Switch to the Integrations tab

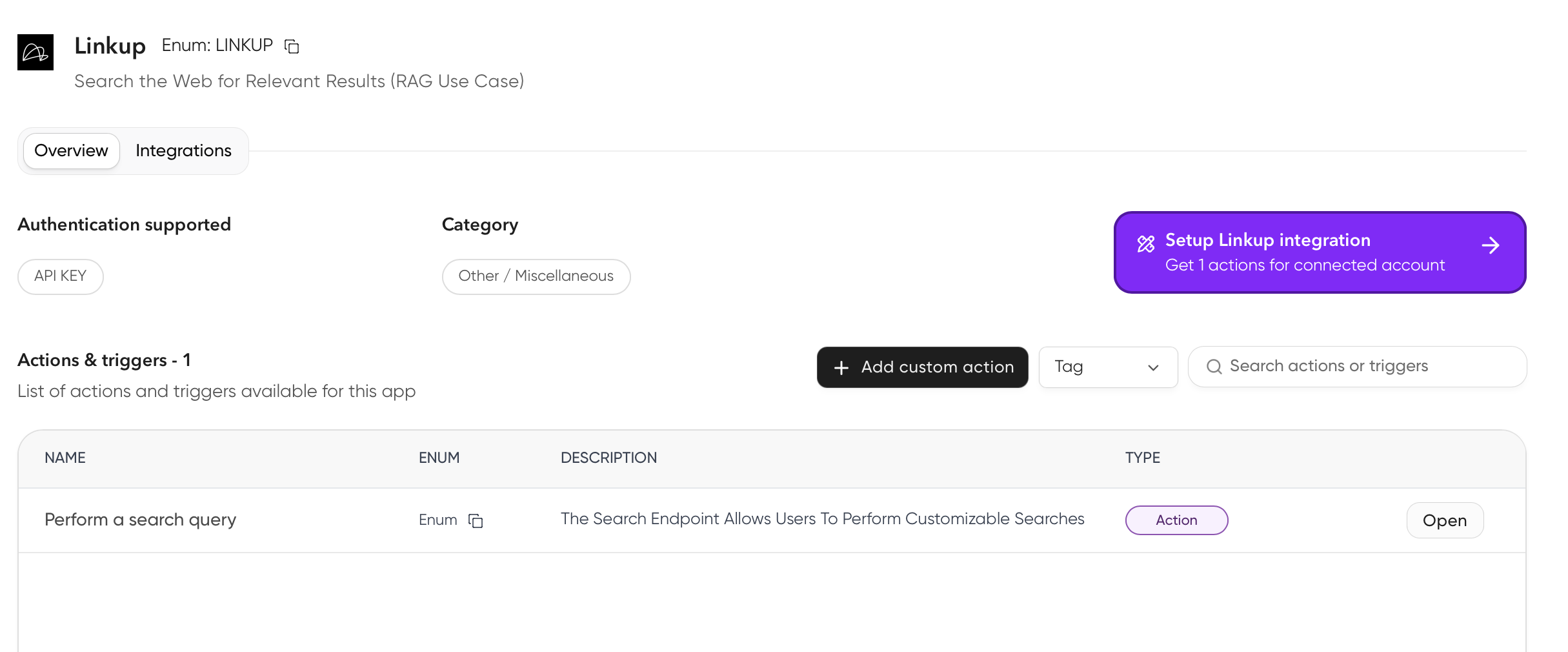click(183, 150)
